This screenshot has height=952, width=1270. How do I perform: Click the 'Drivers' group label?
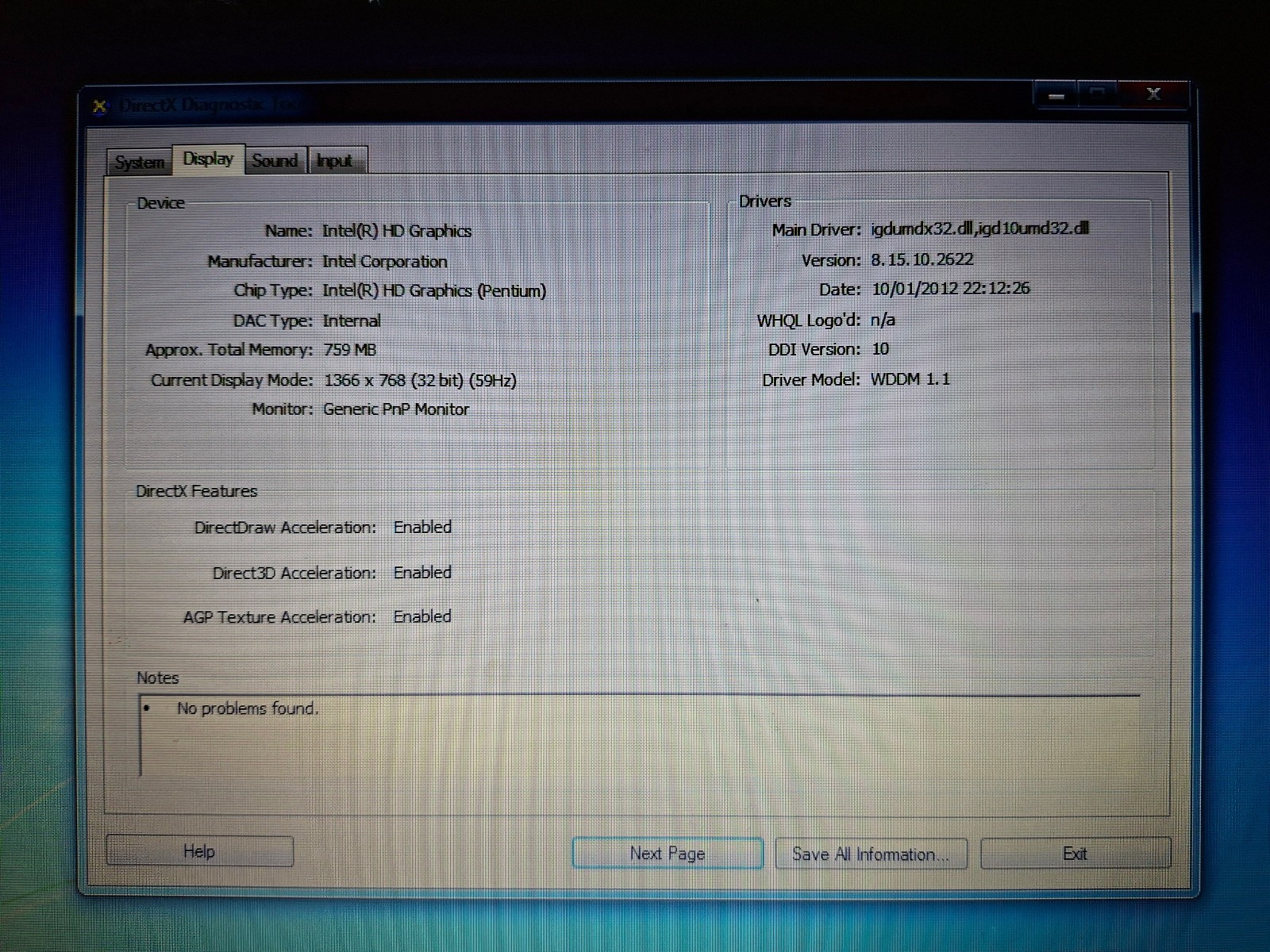(x=765, y=202)
